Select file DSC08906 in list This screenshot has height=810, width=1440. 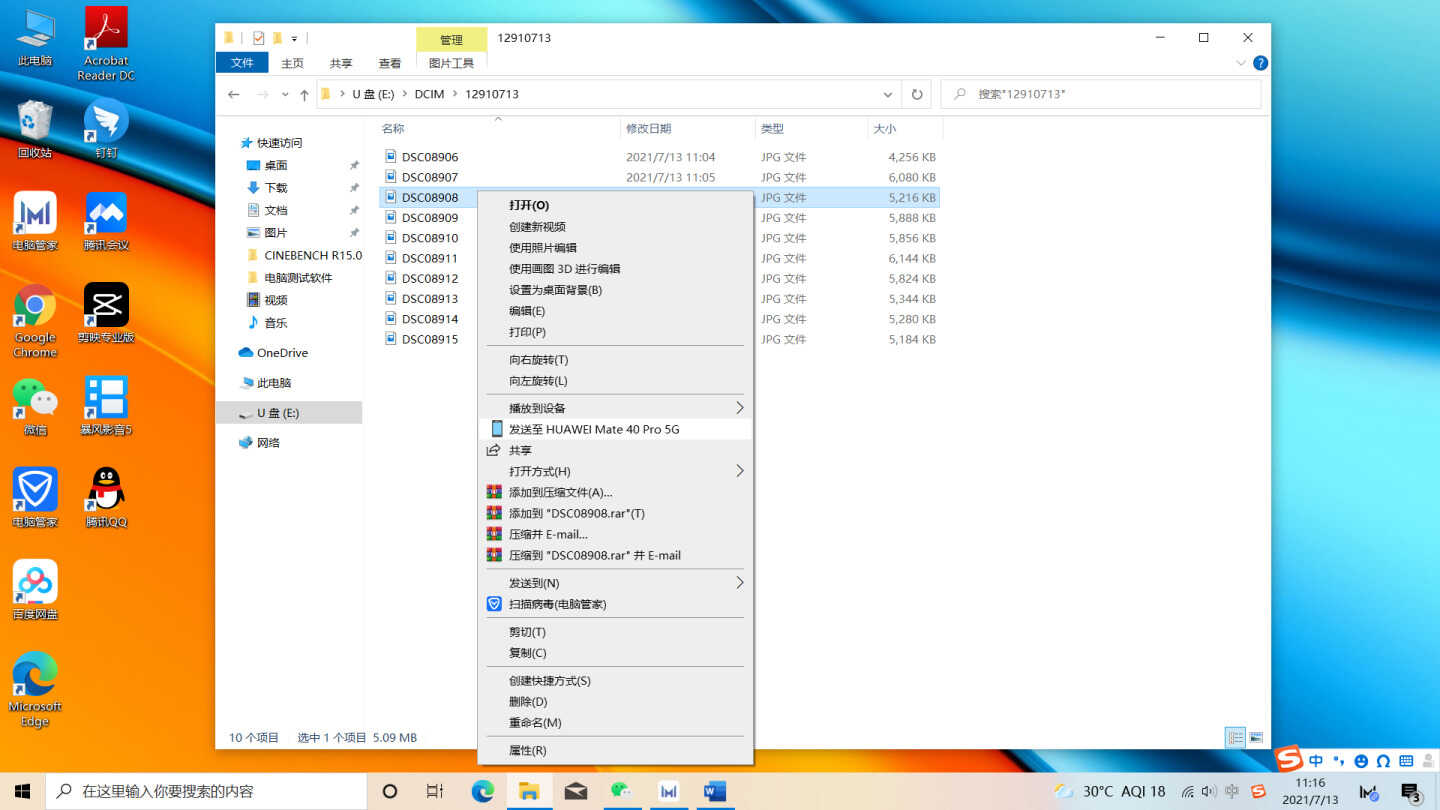(430, 157)
